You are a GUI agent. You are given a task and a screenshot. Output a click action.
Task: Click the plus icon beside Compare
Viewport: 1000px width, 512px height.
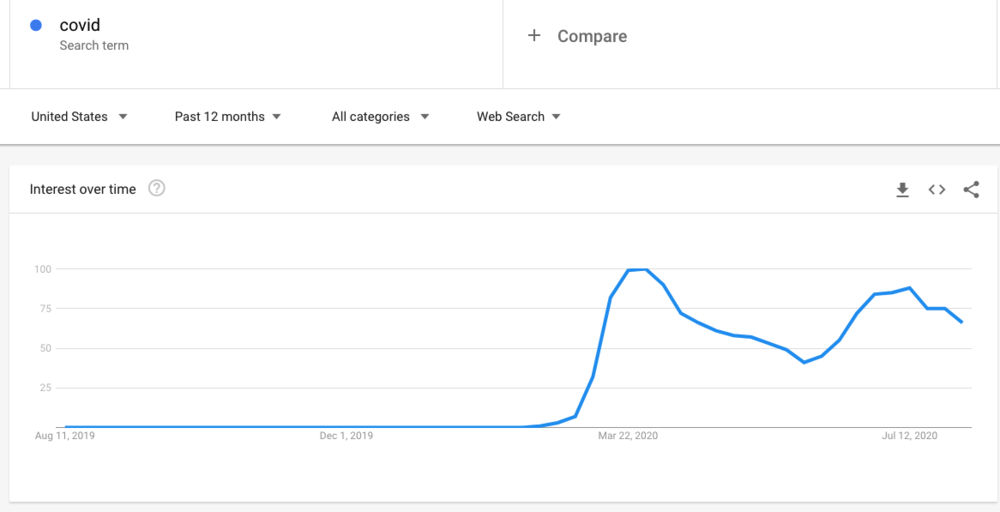pyautogui.click(x=534, y=36)
